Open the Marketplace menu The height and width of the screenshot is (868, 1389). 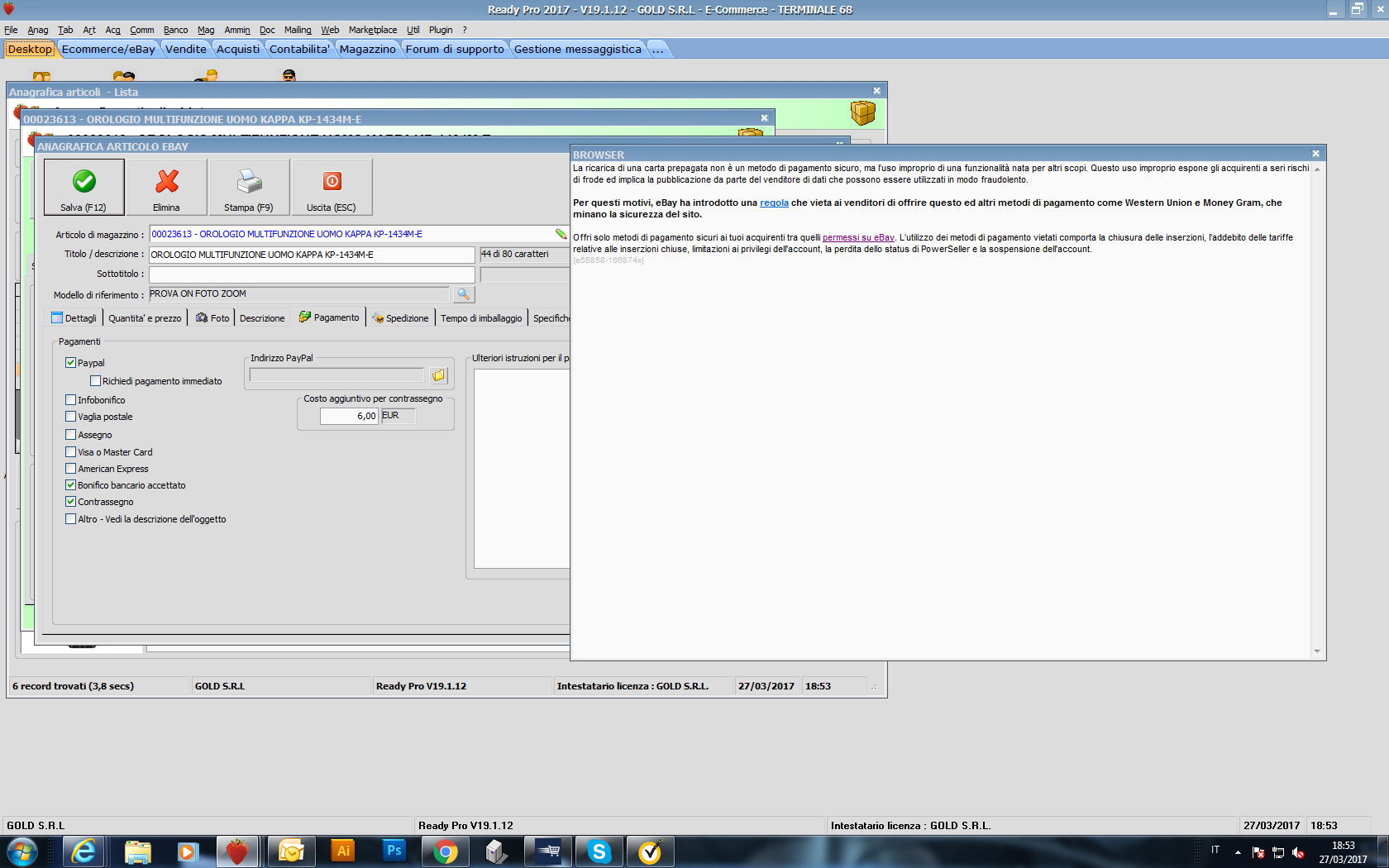point(373,30)
